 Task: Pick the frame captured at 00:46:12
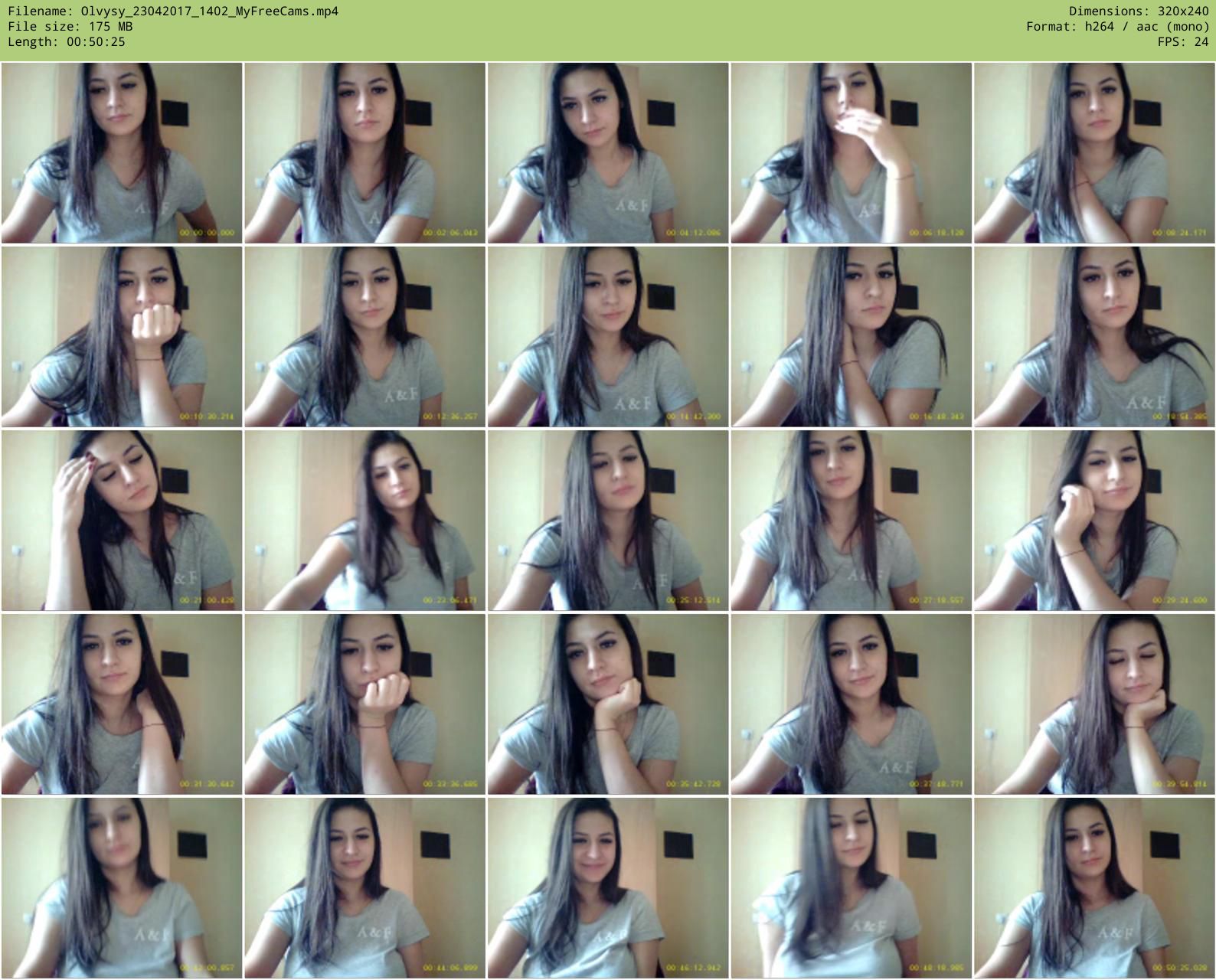(x=608, y=888)
